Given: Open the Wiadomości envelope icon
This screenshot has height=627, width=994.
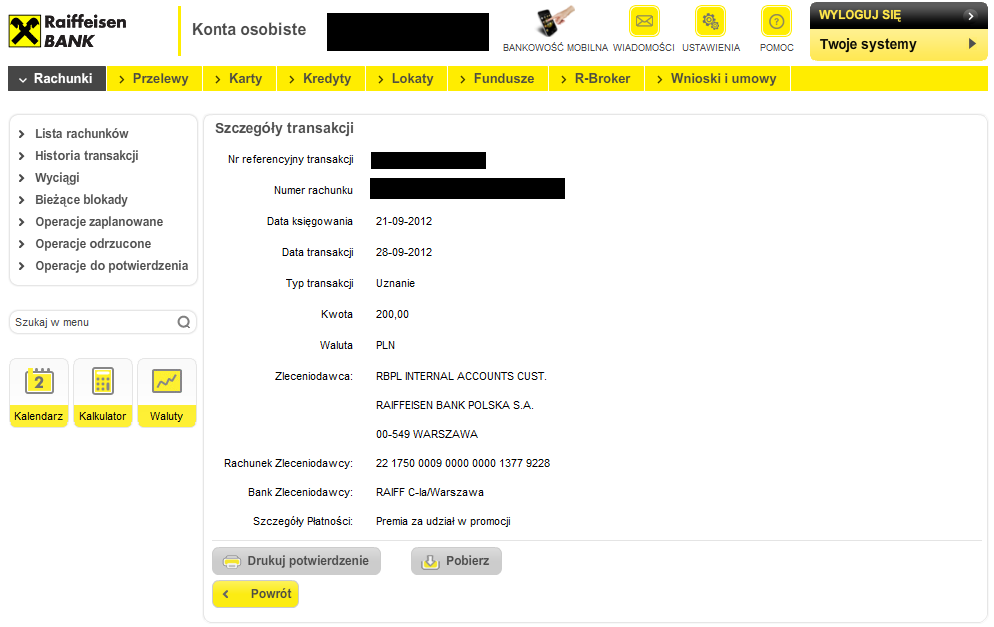Looking at the screenshot, I should tap(644, 22).
